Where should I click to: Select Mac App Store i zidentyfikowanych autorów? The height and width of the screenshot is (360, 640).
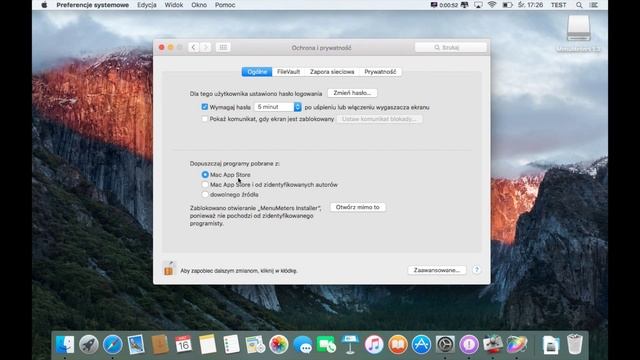click(x=205, y=184)
